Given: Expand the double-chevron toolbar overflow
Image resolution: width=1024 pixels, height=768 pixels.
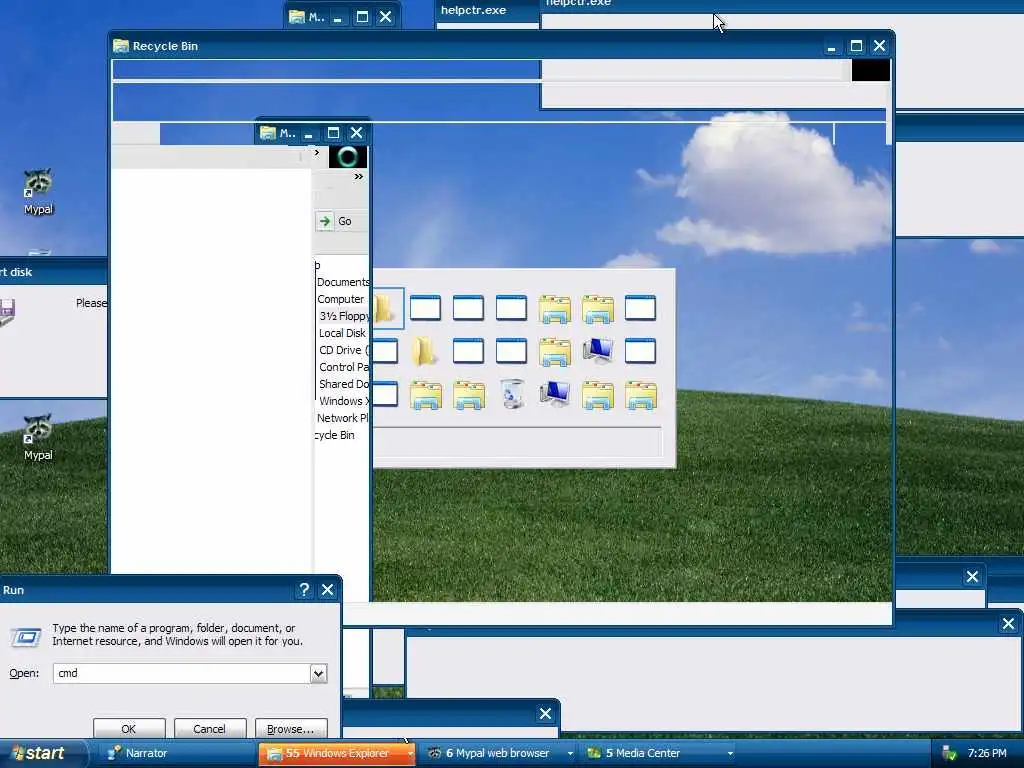Looking at the screenshot, I should pyautogui.click(x=359, y=176).
